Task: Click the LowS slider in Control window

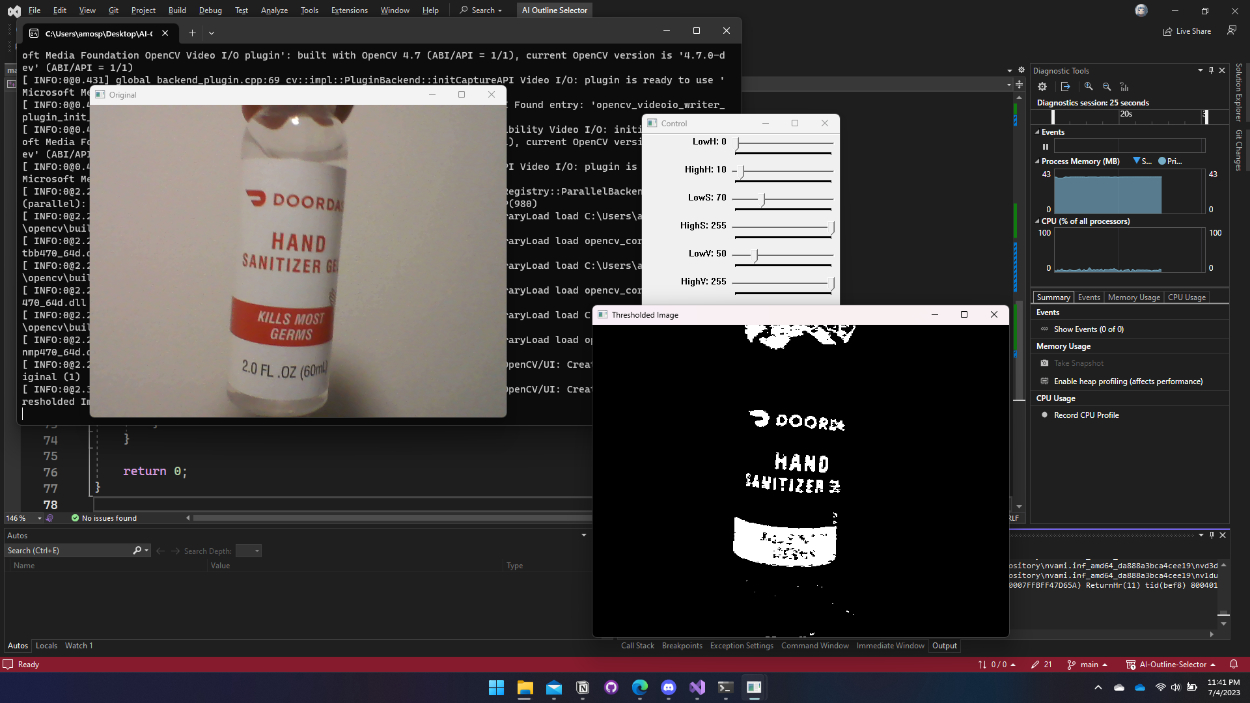Action: click(763, 199)
